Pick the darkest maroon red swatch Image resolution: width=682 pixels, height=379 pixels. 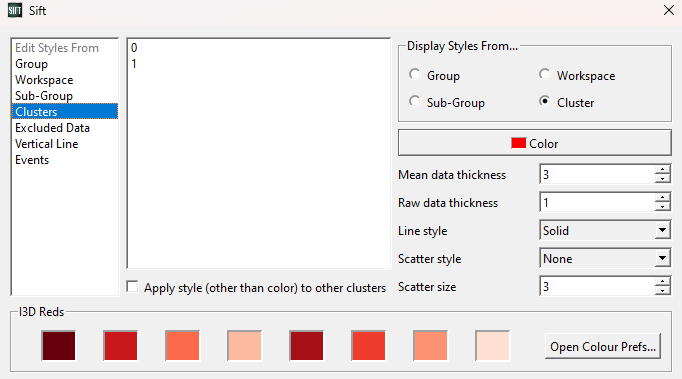pyautogui.click(x=59, y=346)
